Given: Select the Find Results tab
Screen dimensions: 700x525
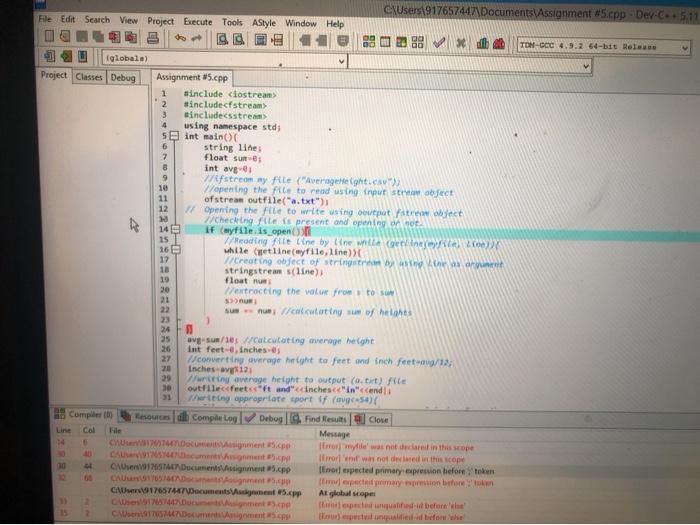Looking at the screenshot, I should click(x=319, y=419).
